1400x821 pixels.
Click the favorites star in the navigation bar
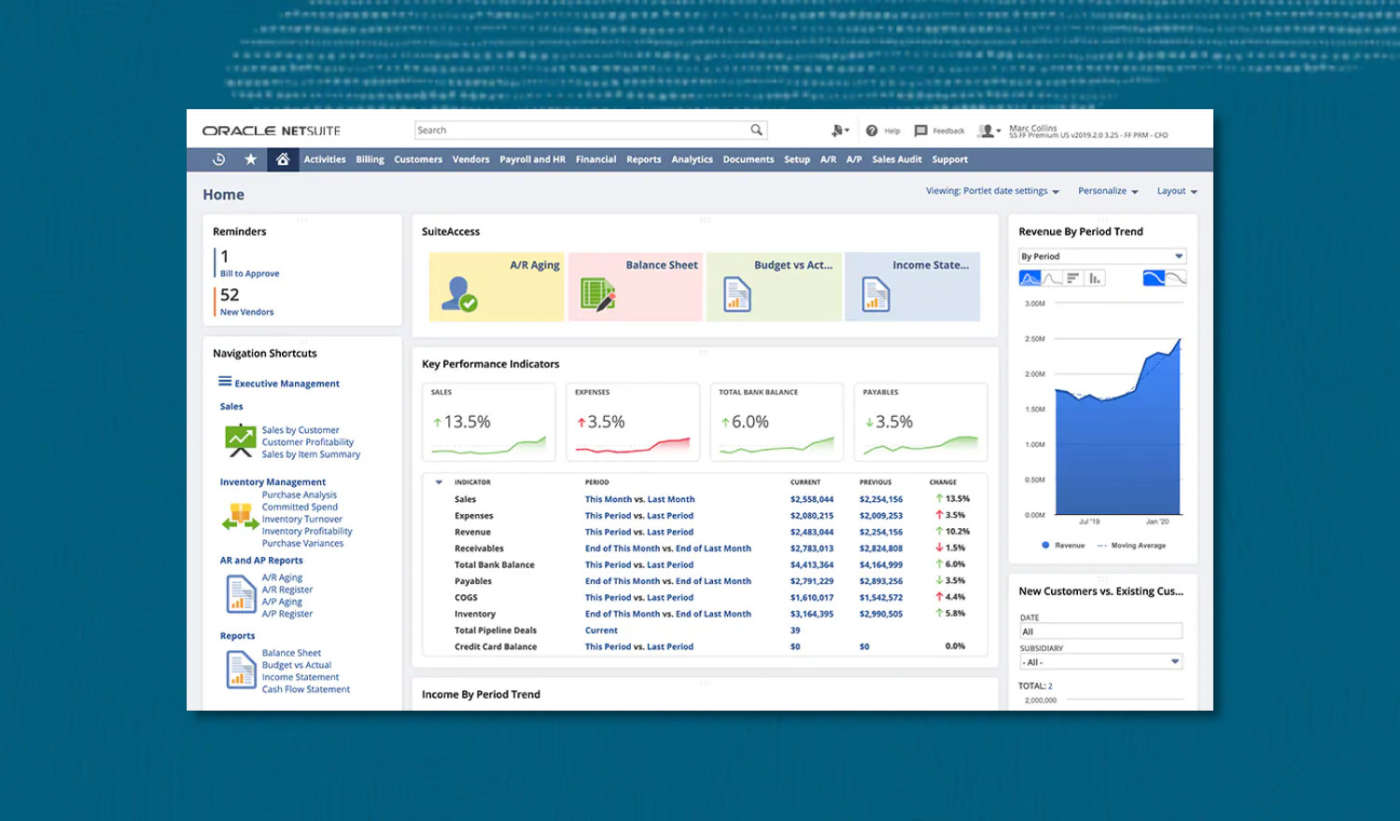pos(251,158)
